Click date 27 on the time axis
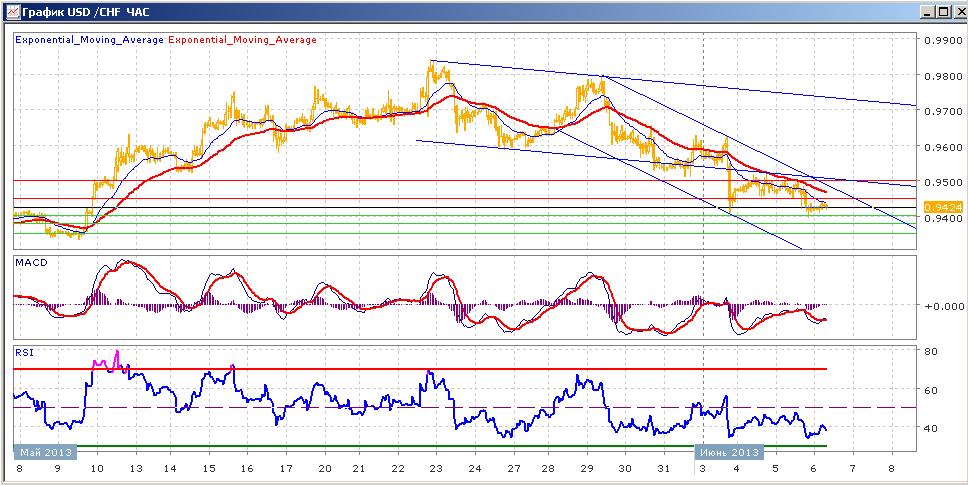This screenshot has height=485, width=968. 512,468
